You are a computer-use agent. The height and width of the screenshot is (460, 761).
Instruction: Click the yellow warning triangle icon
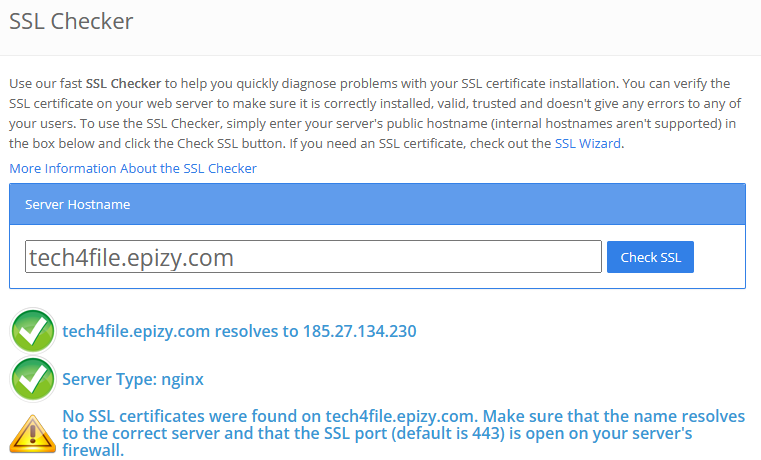32,434
